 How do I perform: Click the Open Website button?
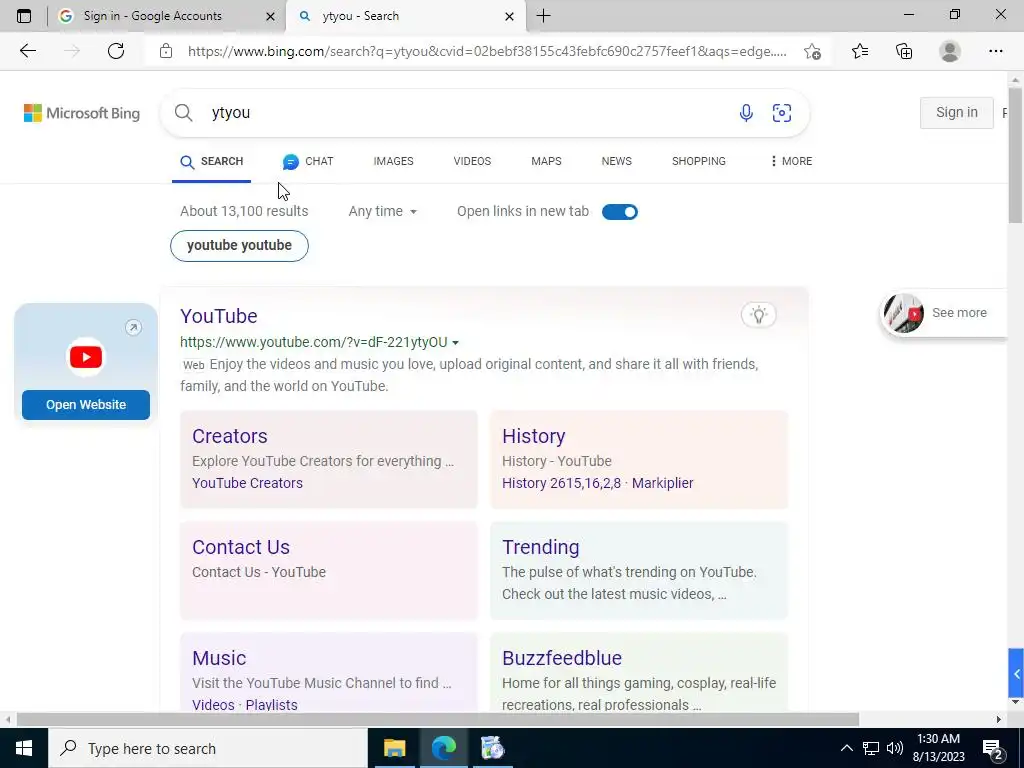pos(86,405)
